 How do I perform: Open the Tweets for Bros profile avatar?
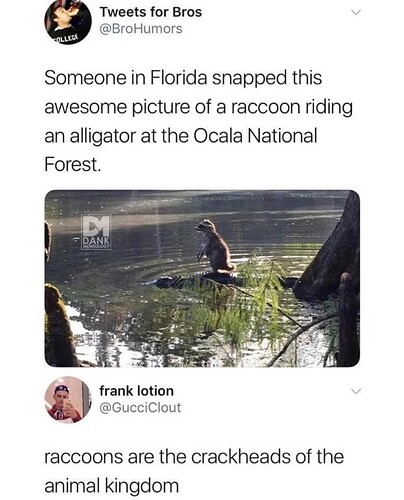(68, 21)
